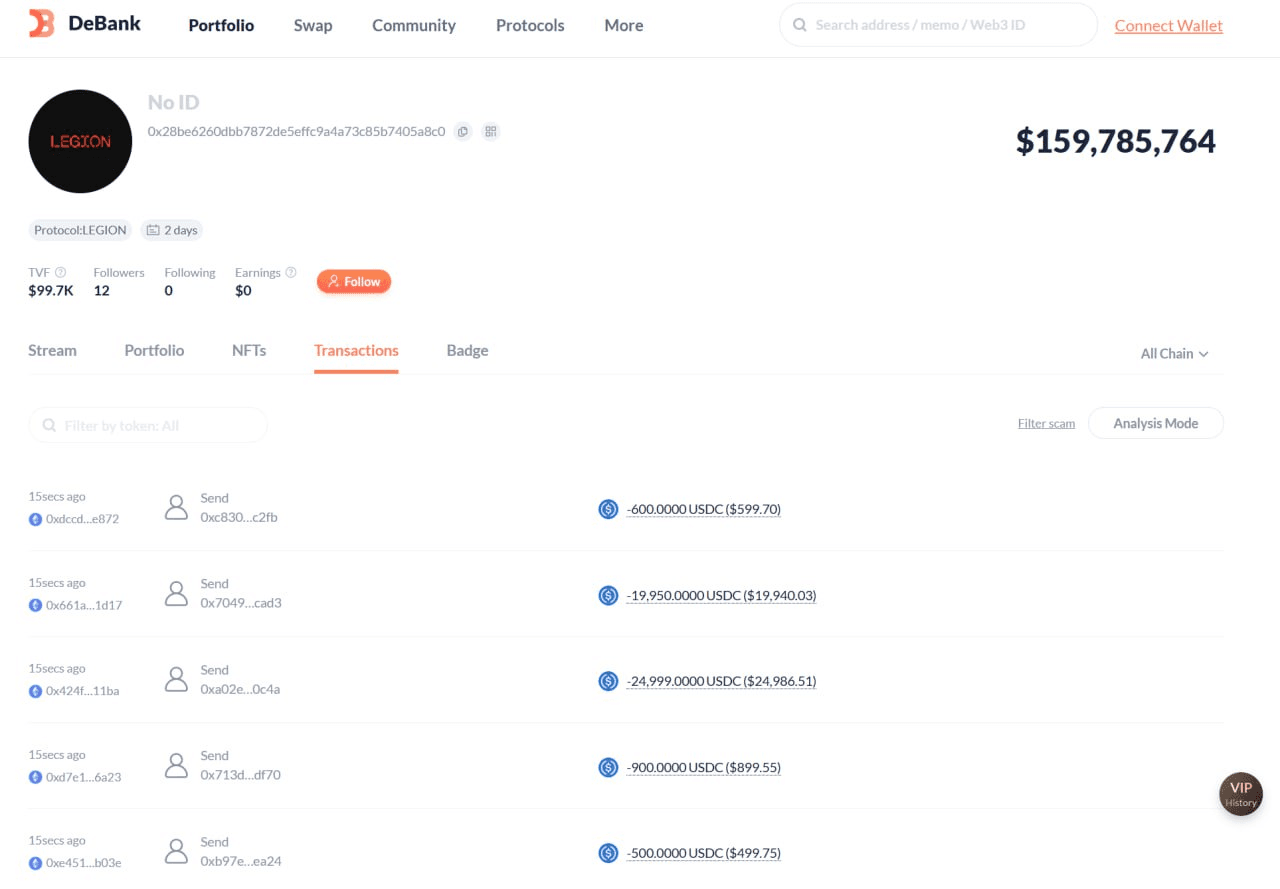Toggle Analysis Mode
1280x889 pixels.
click(x=1155, y=423)
